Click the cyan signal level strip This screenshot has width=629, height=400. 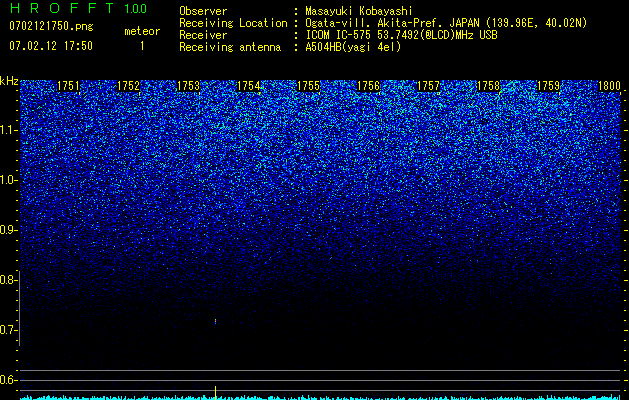click(x=320, y=398)
